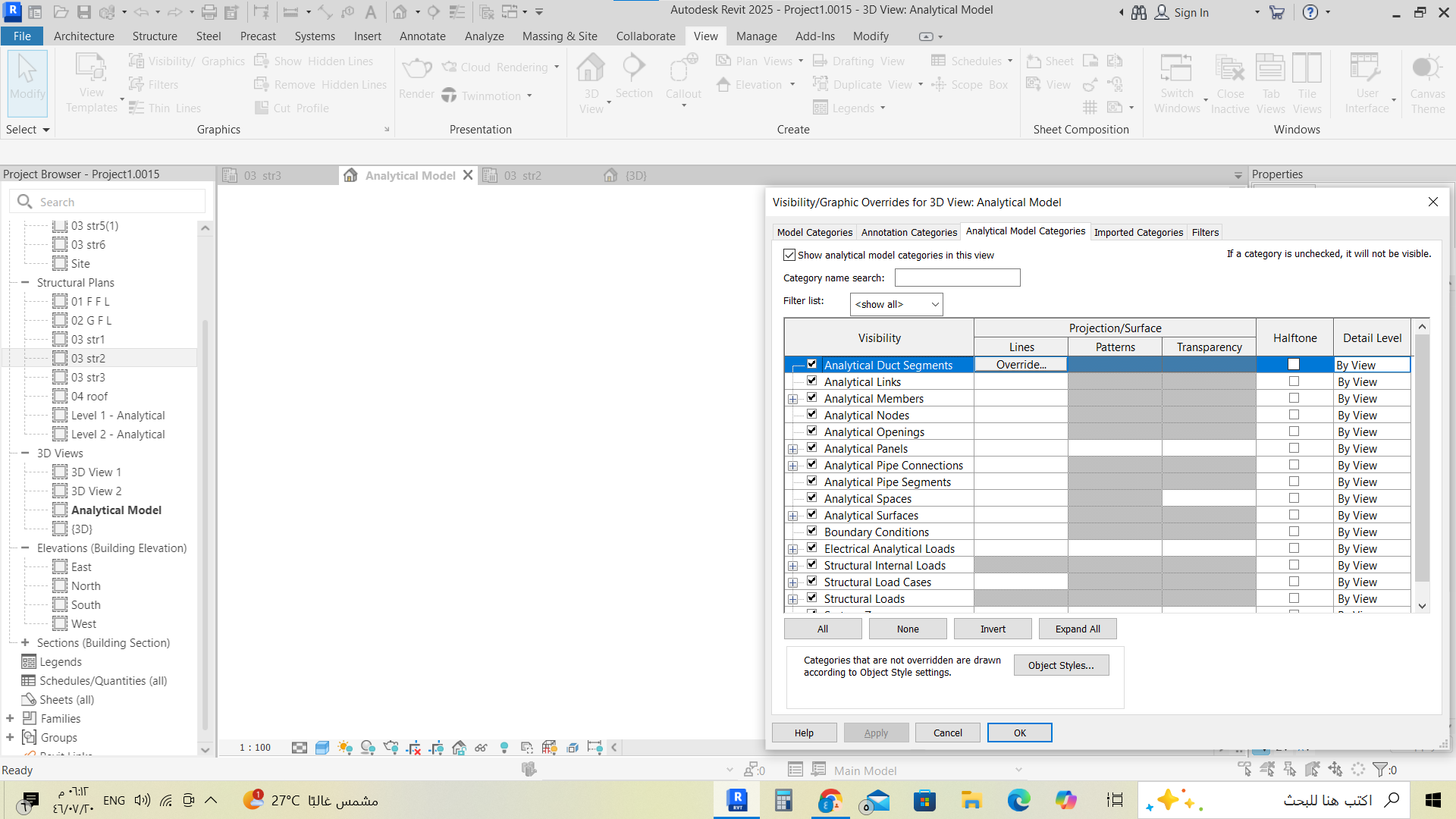
Task: Switch to the Filters tab in the dialog
Action: (x=1205, y=232)
